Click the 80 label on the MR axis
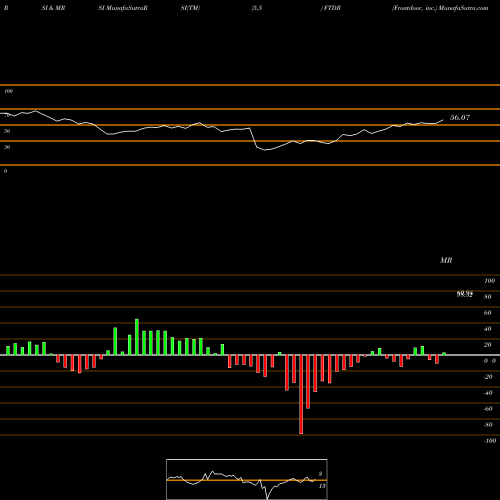 (488, 297)
